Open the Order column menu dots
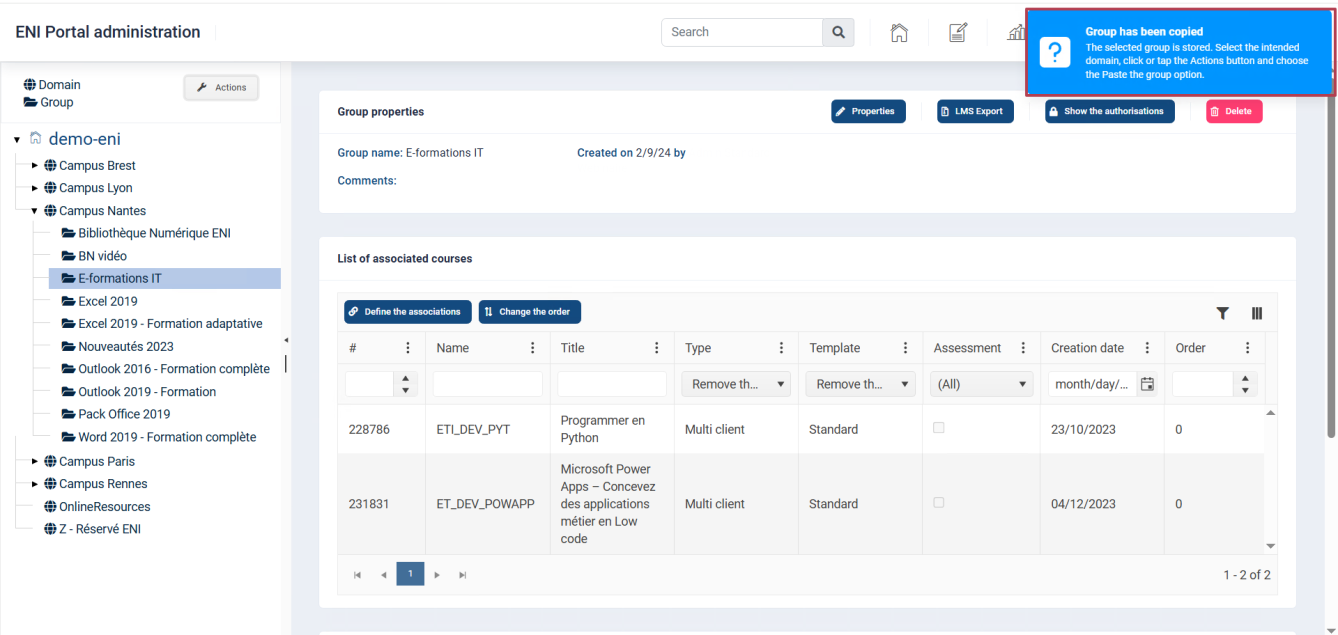Viewport: 1338px width, 635px height. (x=1247, y=348)
